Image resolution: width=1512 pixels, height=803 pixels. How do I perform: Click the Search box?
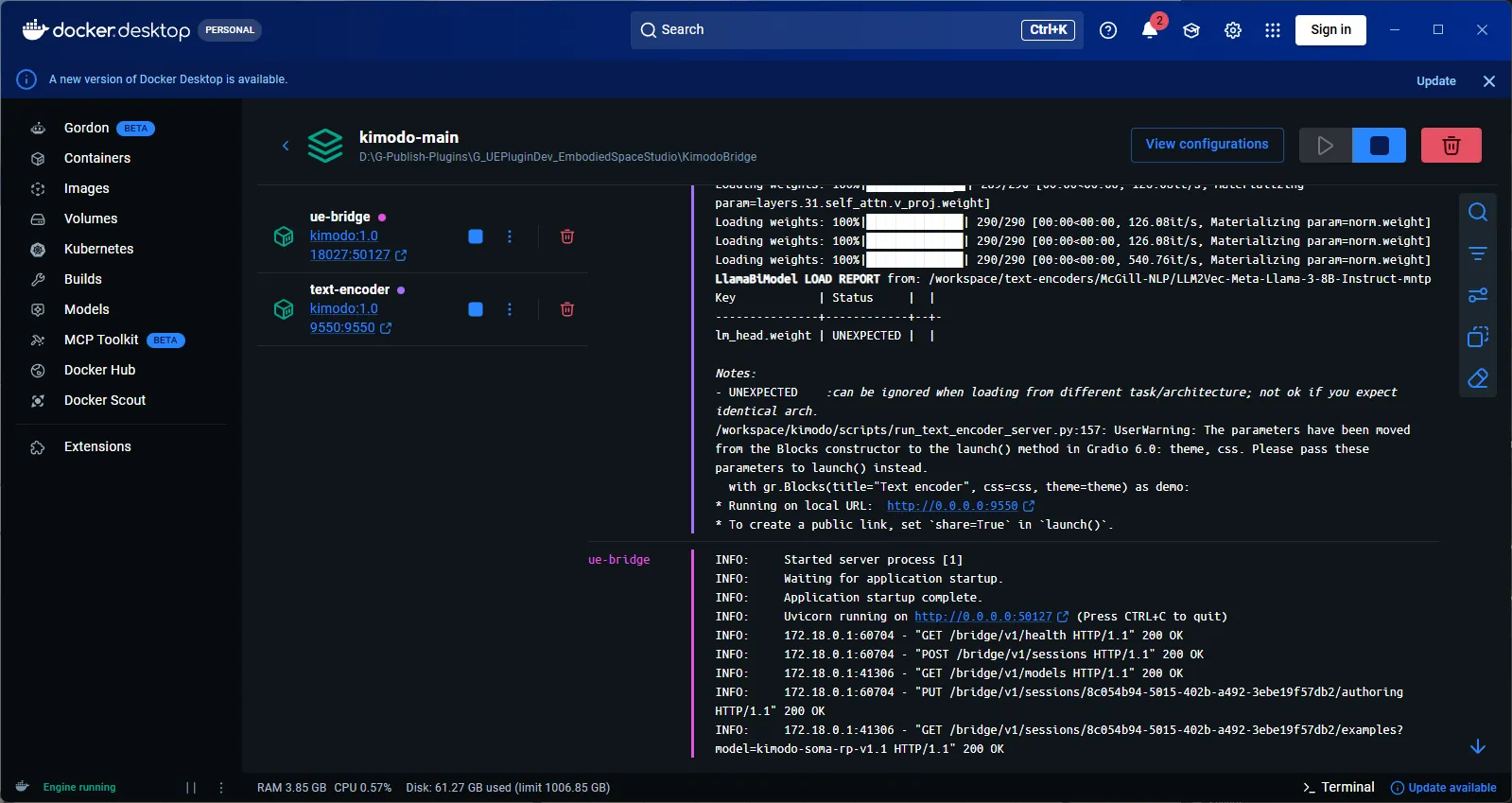(857, 30)
